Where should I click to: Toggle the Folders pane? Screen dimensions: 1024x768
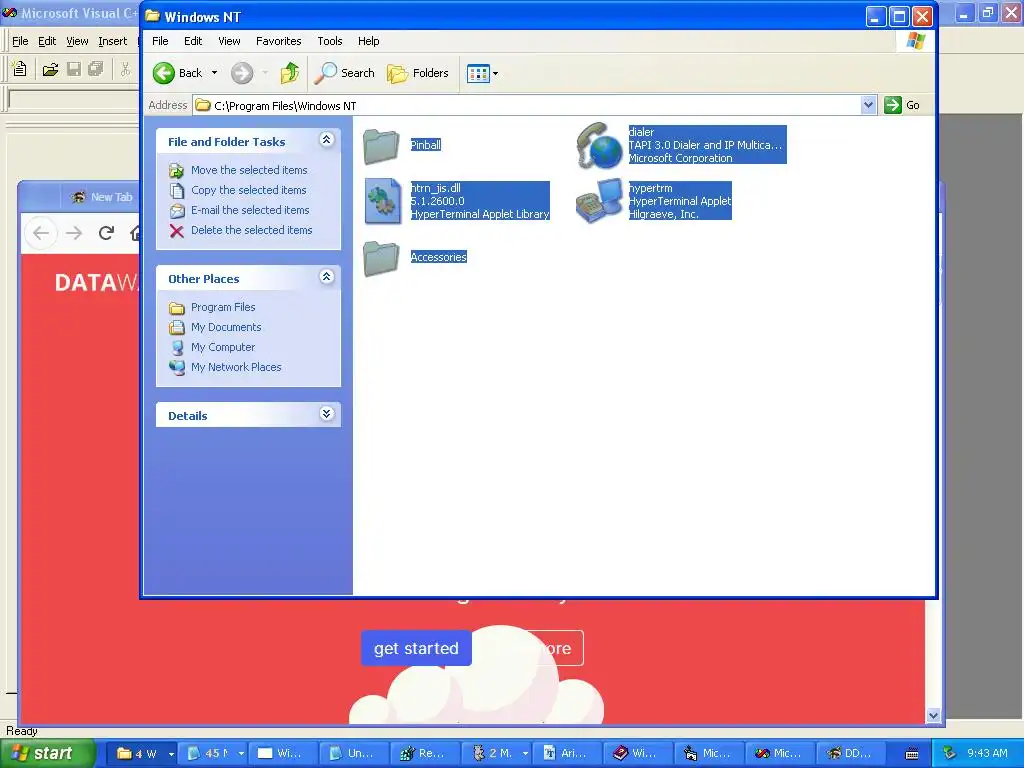[418, 73]
